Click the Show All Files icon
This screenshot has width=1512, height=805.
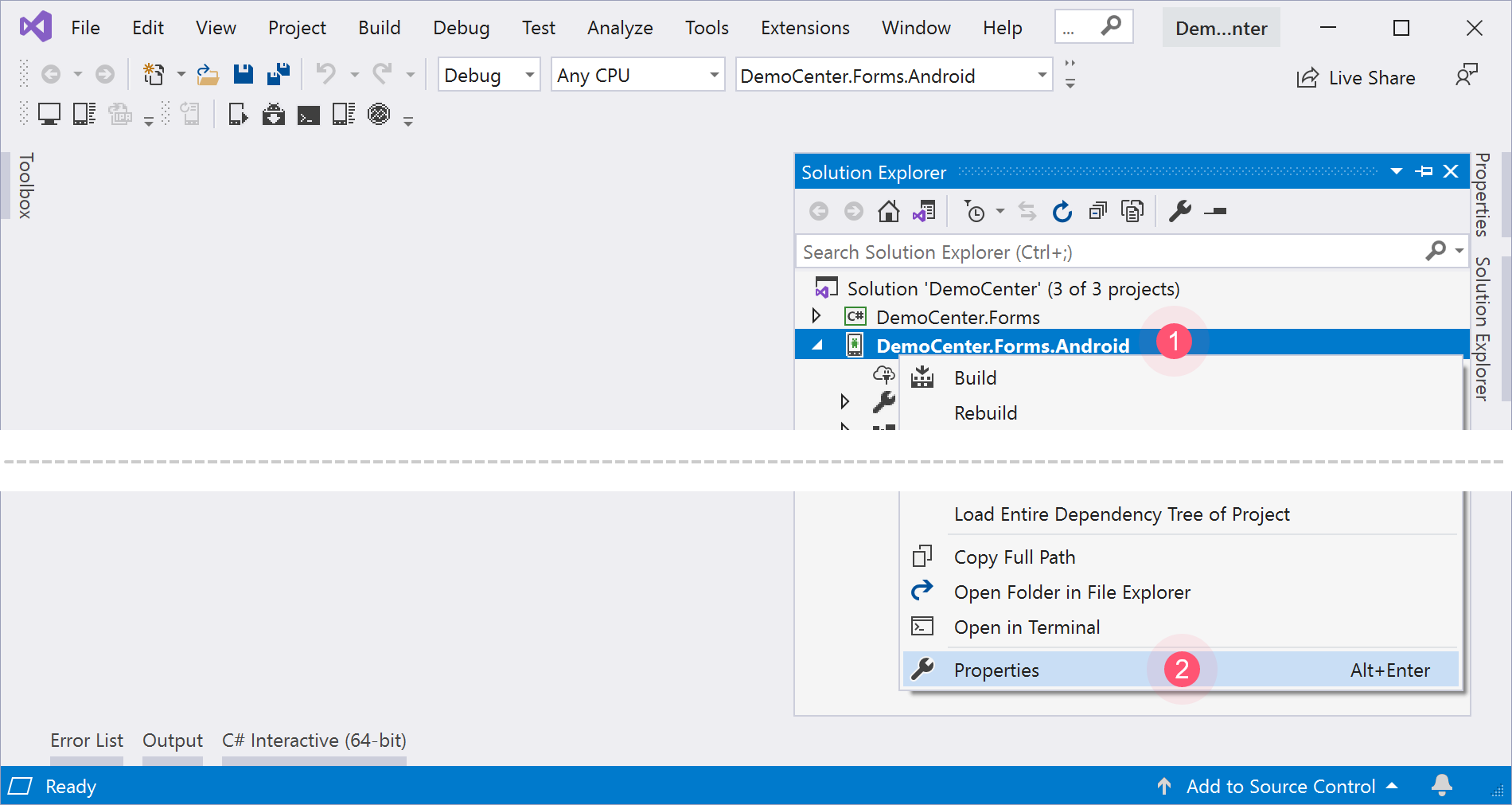click(x=1132, y=212)
